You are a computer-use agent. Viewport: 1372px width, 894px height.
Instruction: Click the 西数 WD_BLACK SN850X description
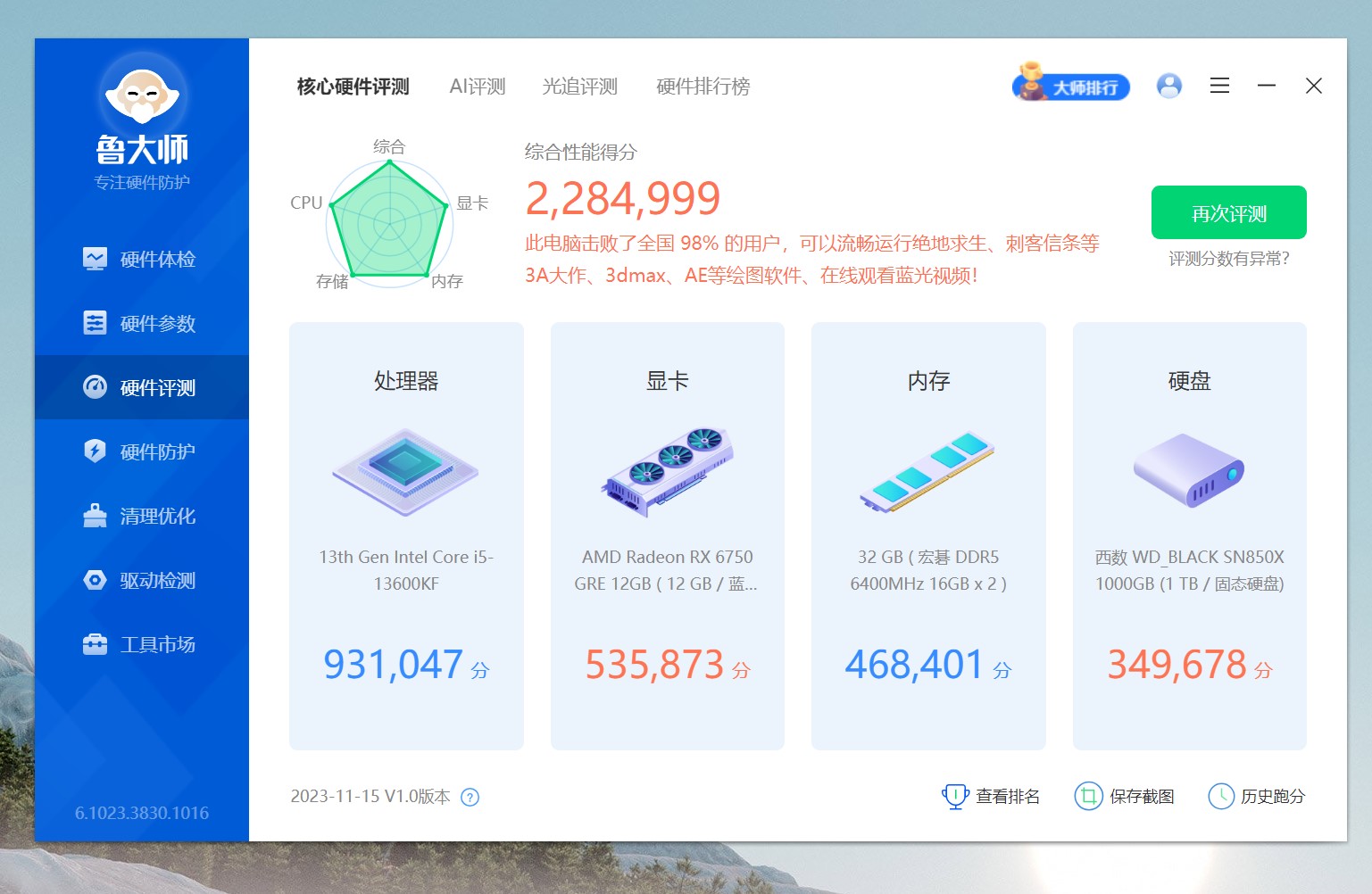pos(1189,570)
